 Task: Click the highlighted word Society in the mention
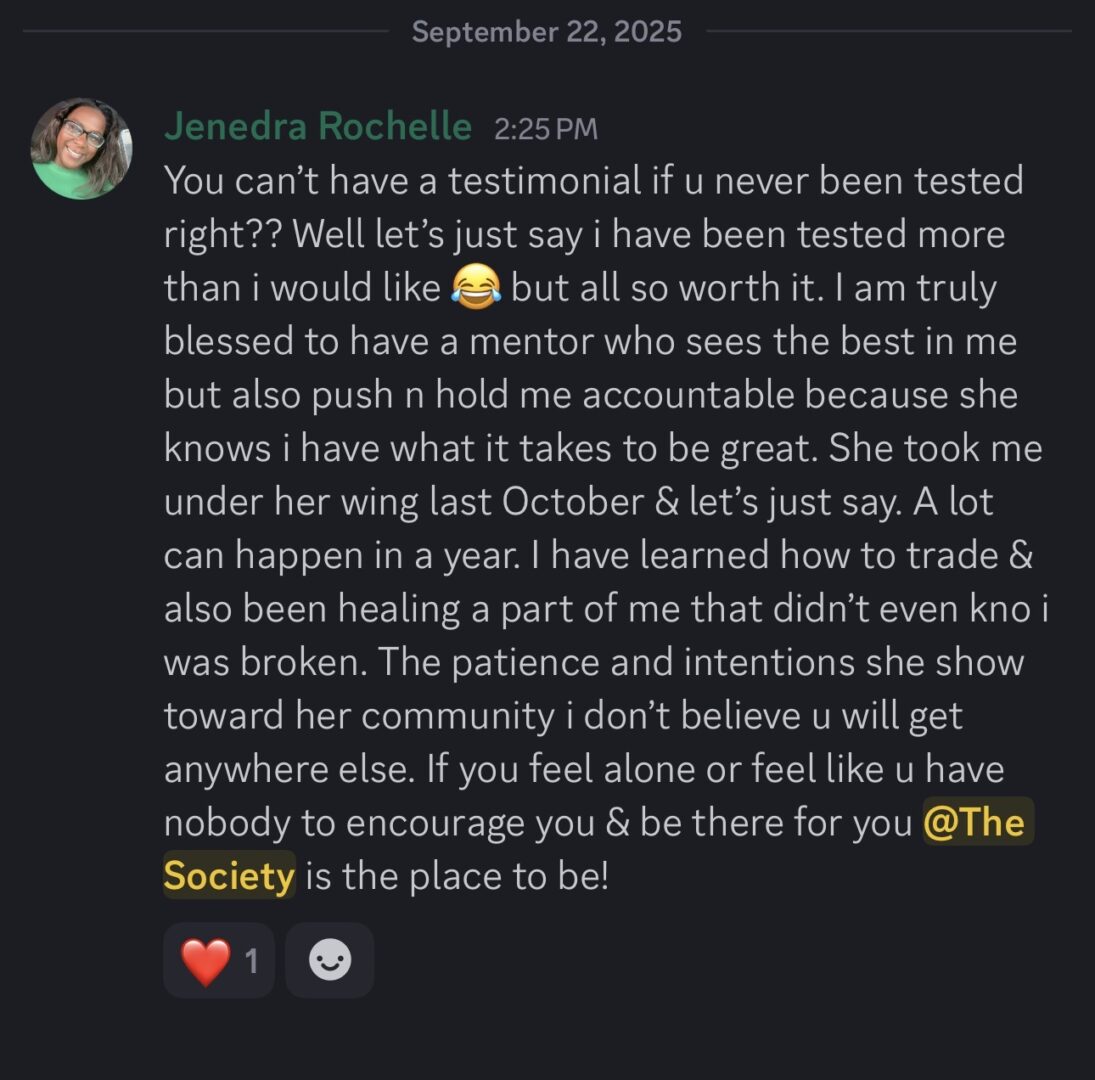pyautogui.click(x=229, y=876)
